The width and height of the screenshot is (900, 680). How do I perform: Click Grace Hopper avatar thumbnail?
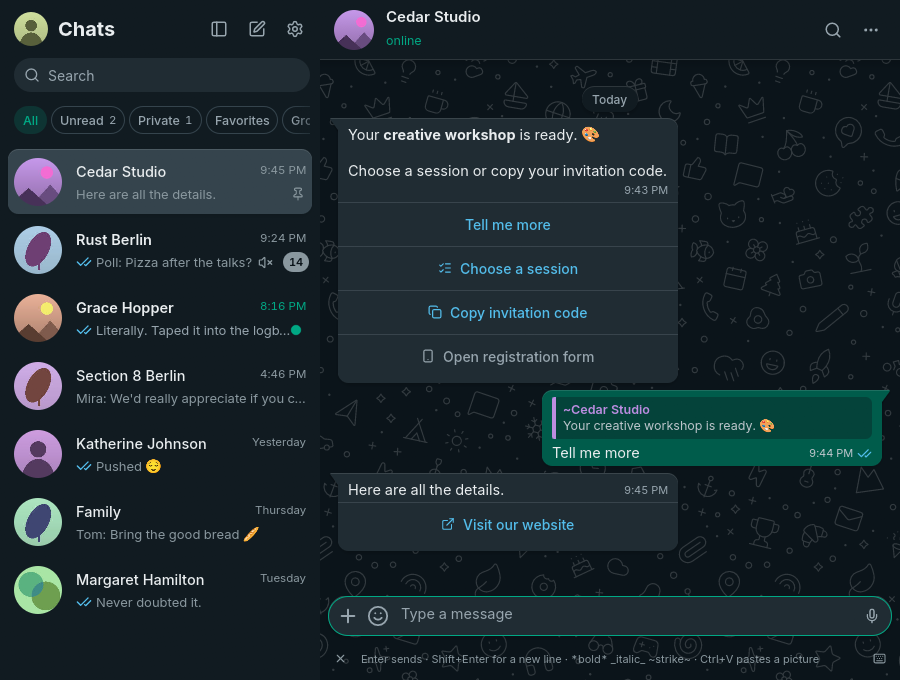coord(38,318)
